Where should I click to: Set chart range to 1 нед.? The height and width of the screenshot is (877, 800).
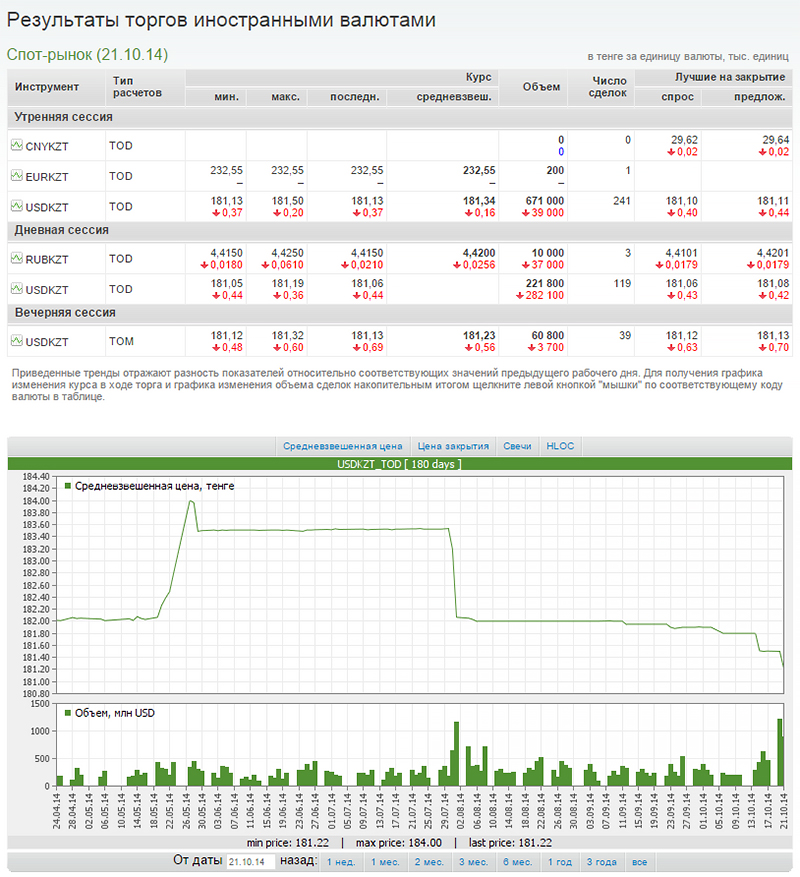click(341, 861)
